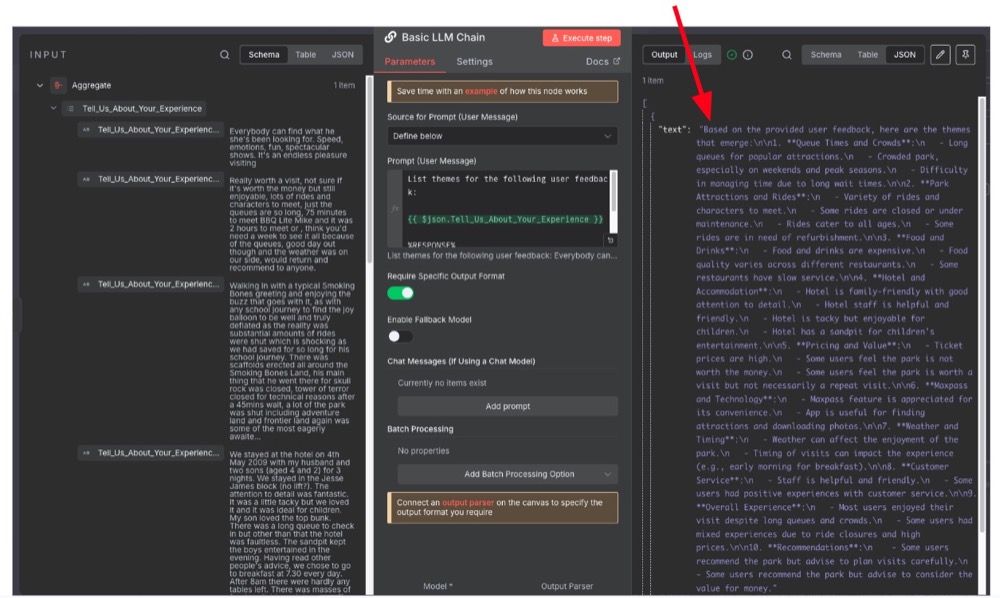Click the Execute step button
1000x598 pixels.
tap(581, 38)
